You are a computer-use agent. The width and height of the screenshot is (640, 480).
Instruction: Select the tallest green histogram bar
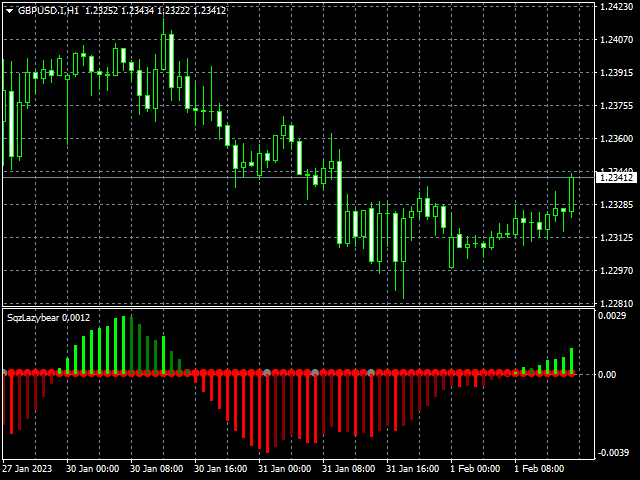point(123,344)
